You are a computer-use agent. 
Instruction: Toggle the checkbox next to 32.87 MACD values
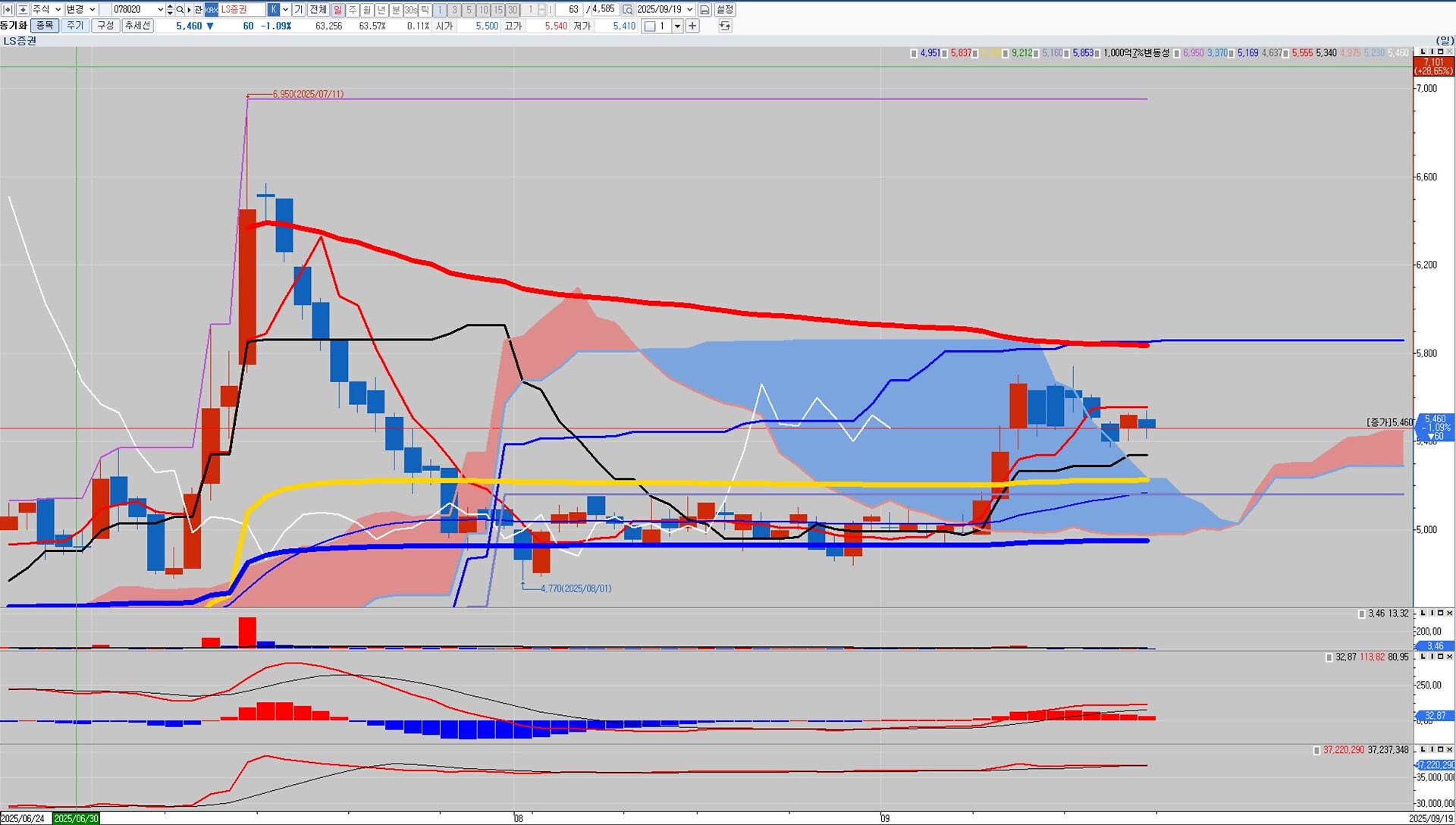pyautogui.click(x=1329, y=657)
